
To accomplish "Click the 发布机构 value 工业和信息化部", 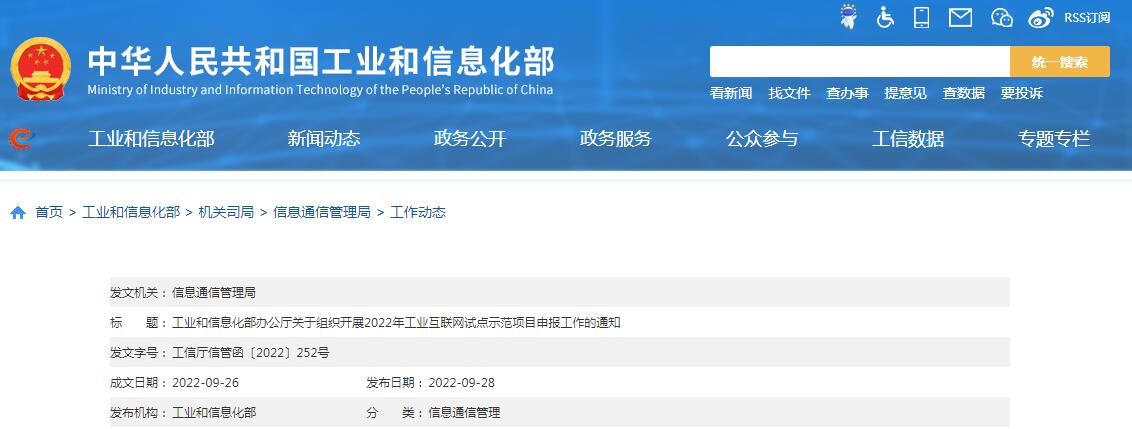I will coord(214,413).
